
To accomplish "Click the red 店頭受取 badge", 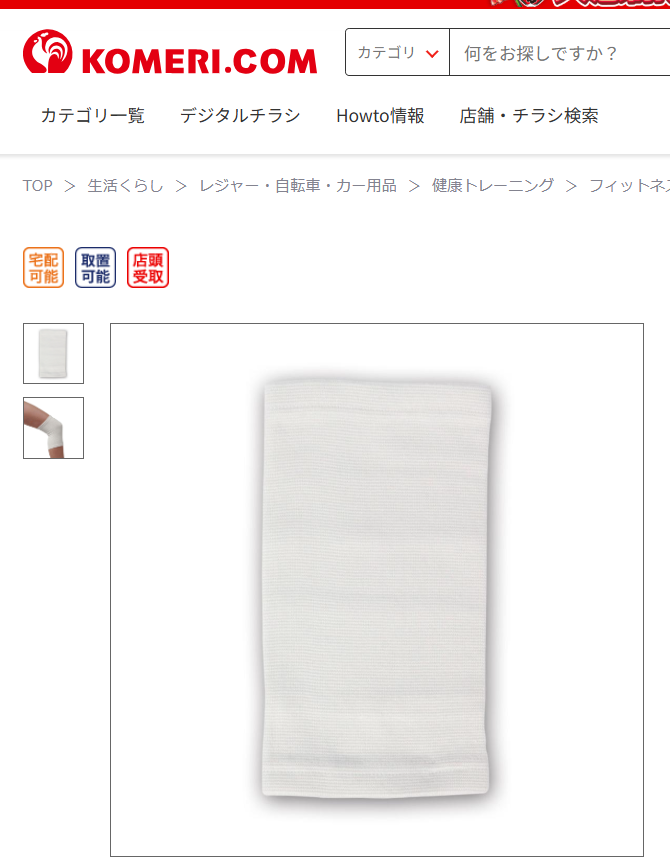I will click(x=148, y=267).
